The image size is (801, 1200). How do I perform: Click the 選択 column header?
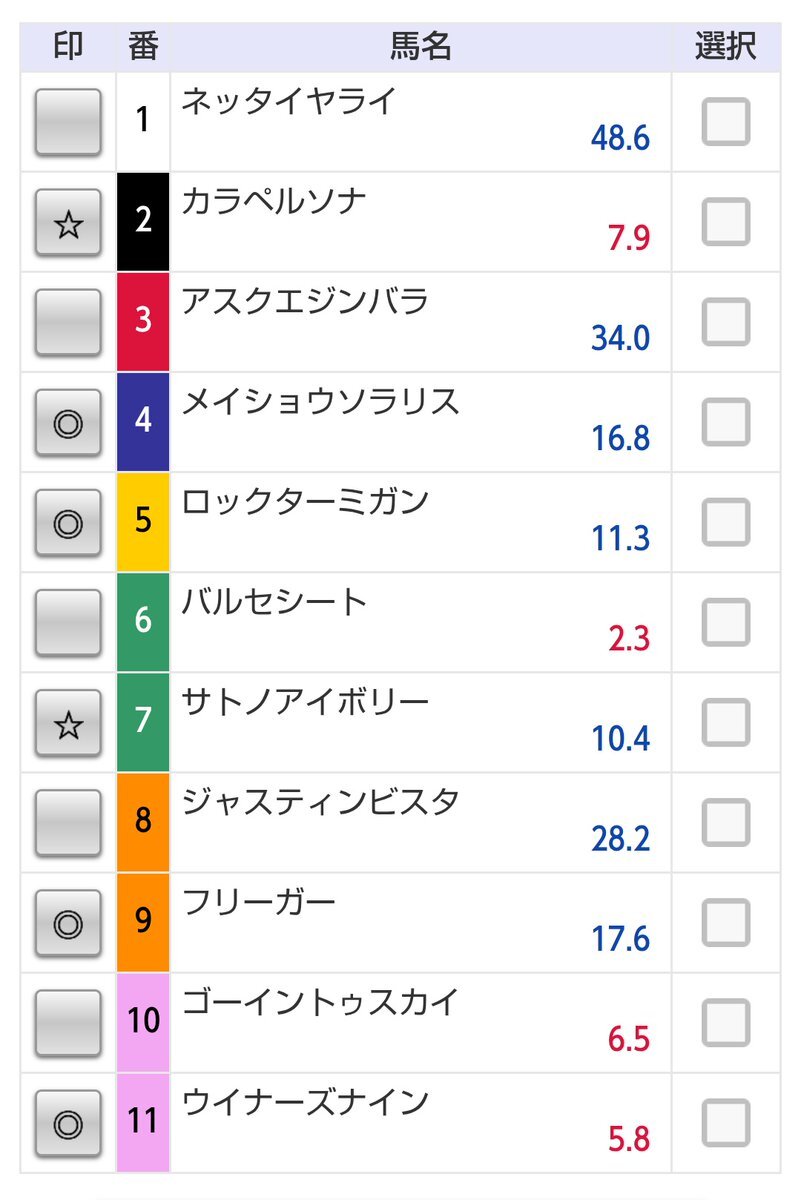pyautogui.click(x=725, y=47)
